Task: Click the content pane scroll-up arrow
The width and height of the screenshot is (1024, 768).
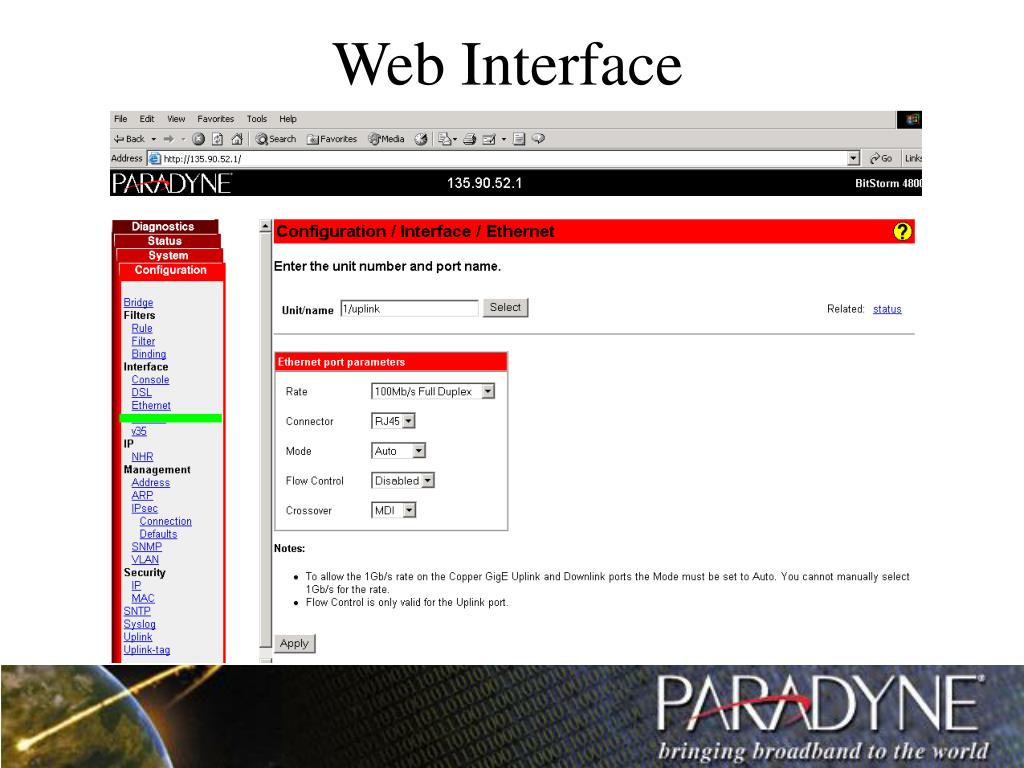Action: point(265,227)
